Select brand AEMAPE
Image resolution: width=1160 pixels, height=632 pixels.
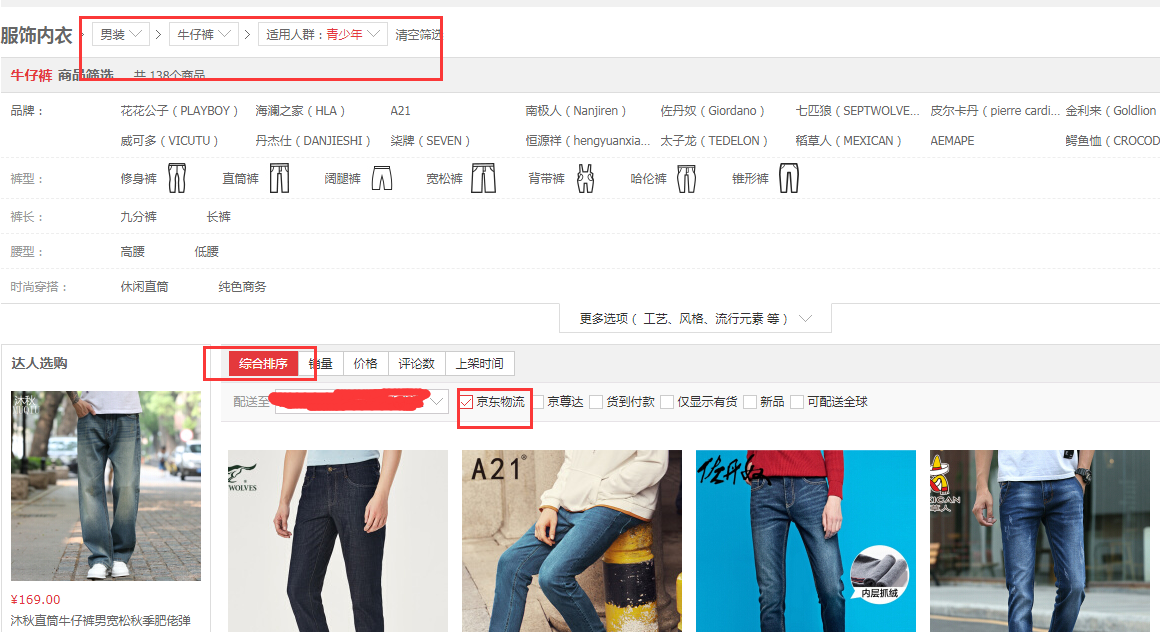(952, 140)
